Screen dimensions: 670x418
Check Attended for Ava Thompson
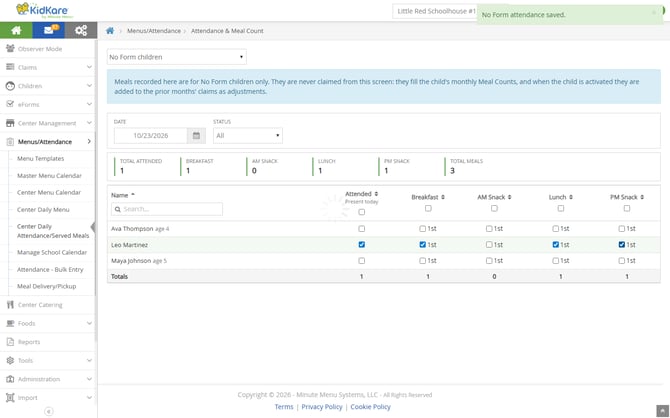point(361,229)
